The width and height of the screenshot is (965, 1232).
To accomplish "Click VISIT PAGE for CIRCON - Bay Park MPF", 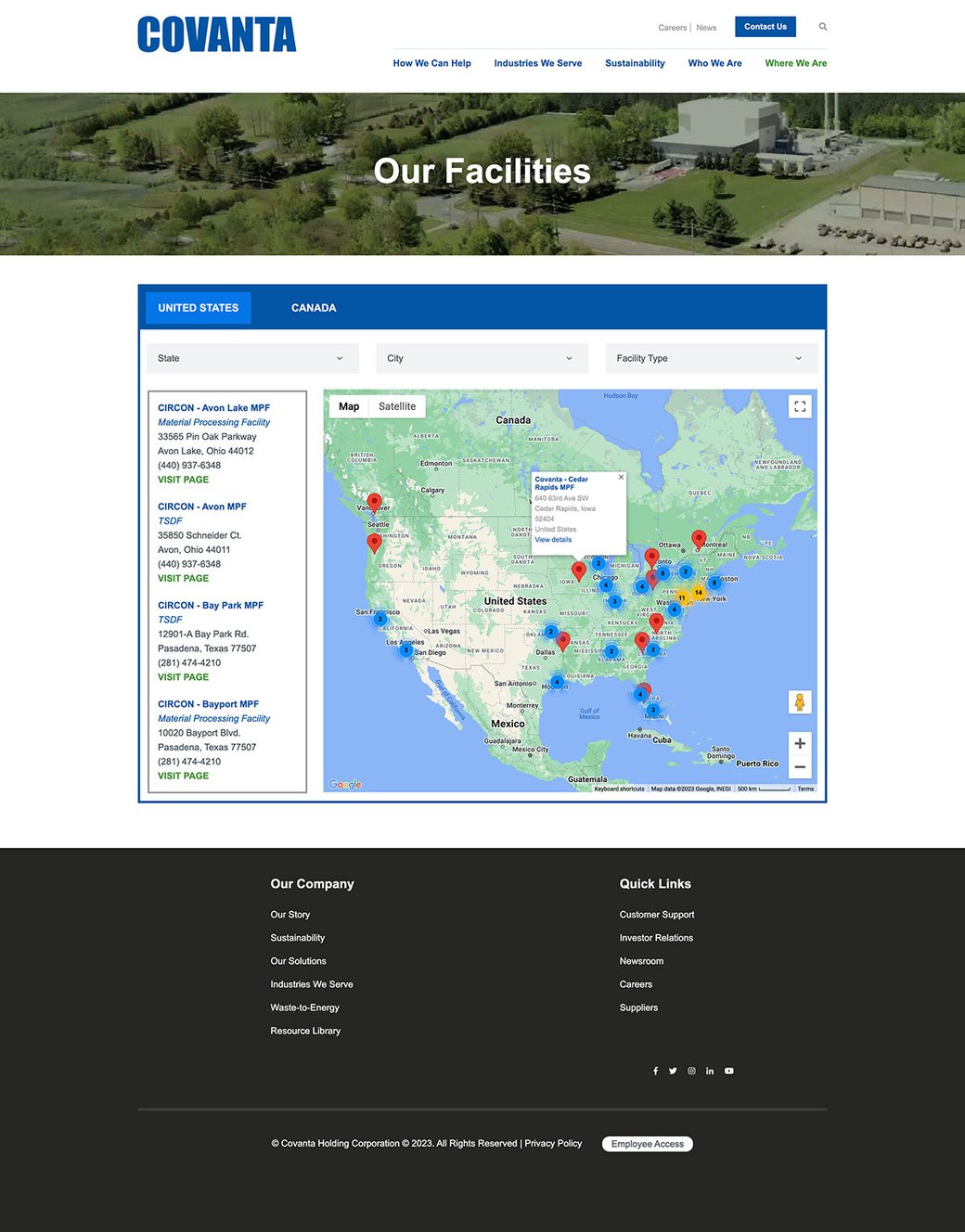I will [x=183, y=677].
